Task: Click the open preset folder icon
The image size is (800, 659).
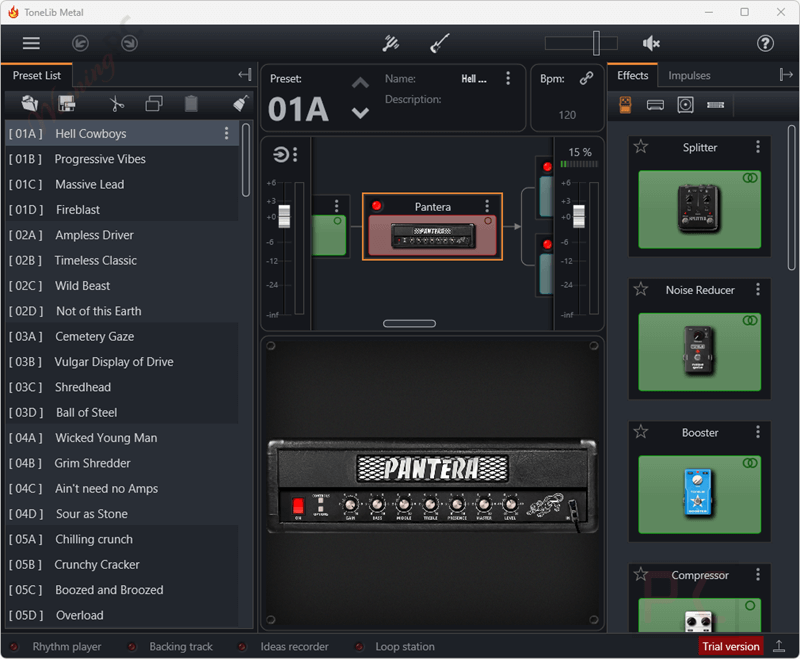Action: [x=30, y=104]
